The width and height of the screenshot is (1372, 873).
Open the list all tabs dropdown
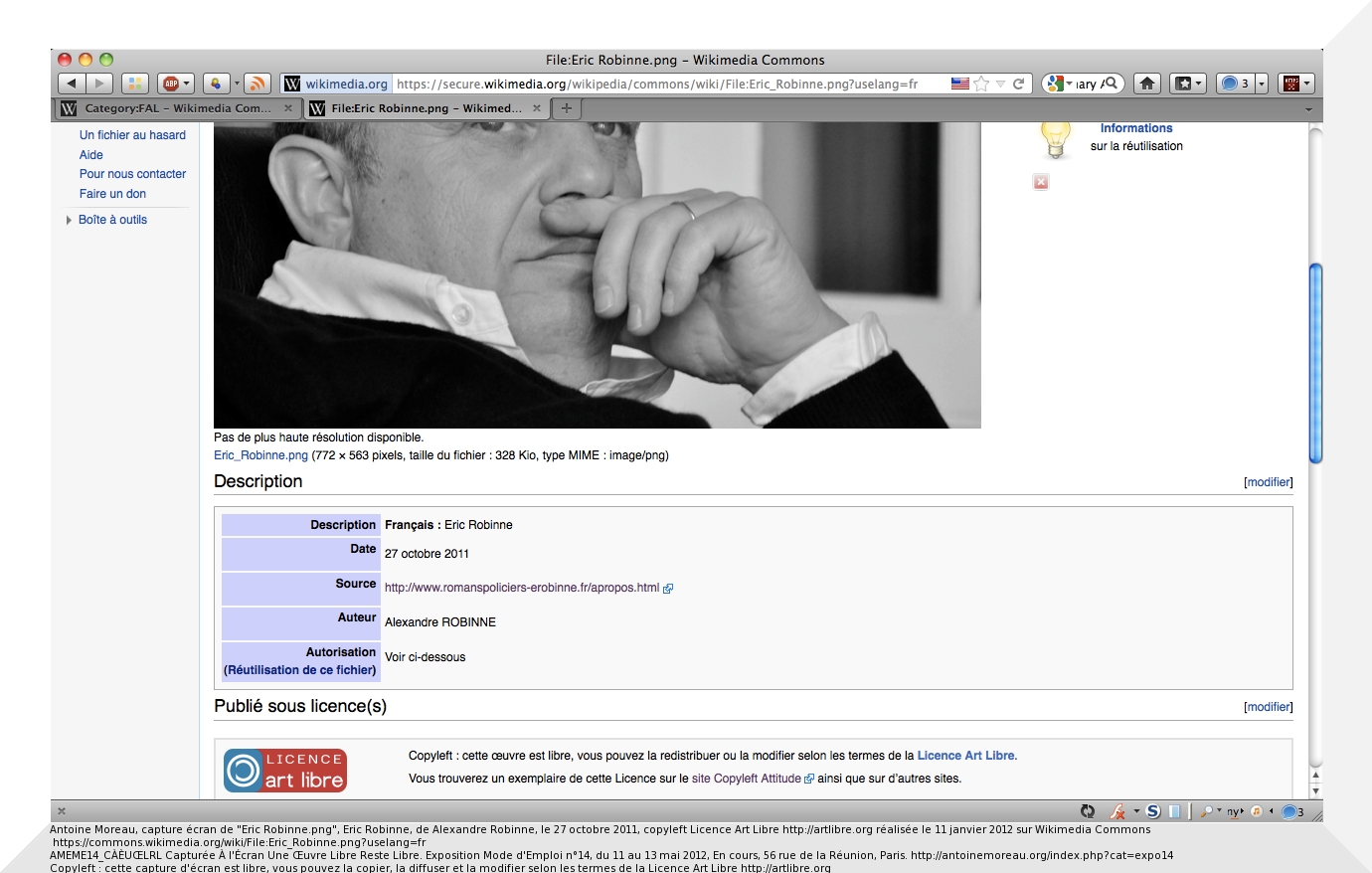click(x=1308, y=108)
